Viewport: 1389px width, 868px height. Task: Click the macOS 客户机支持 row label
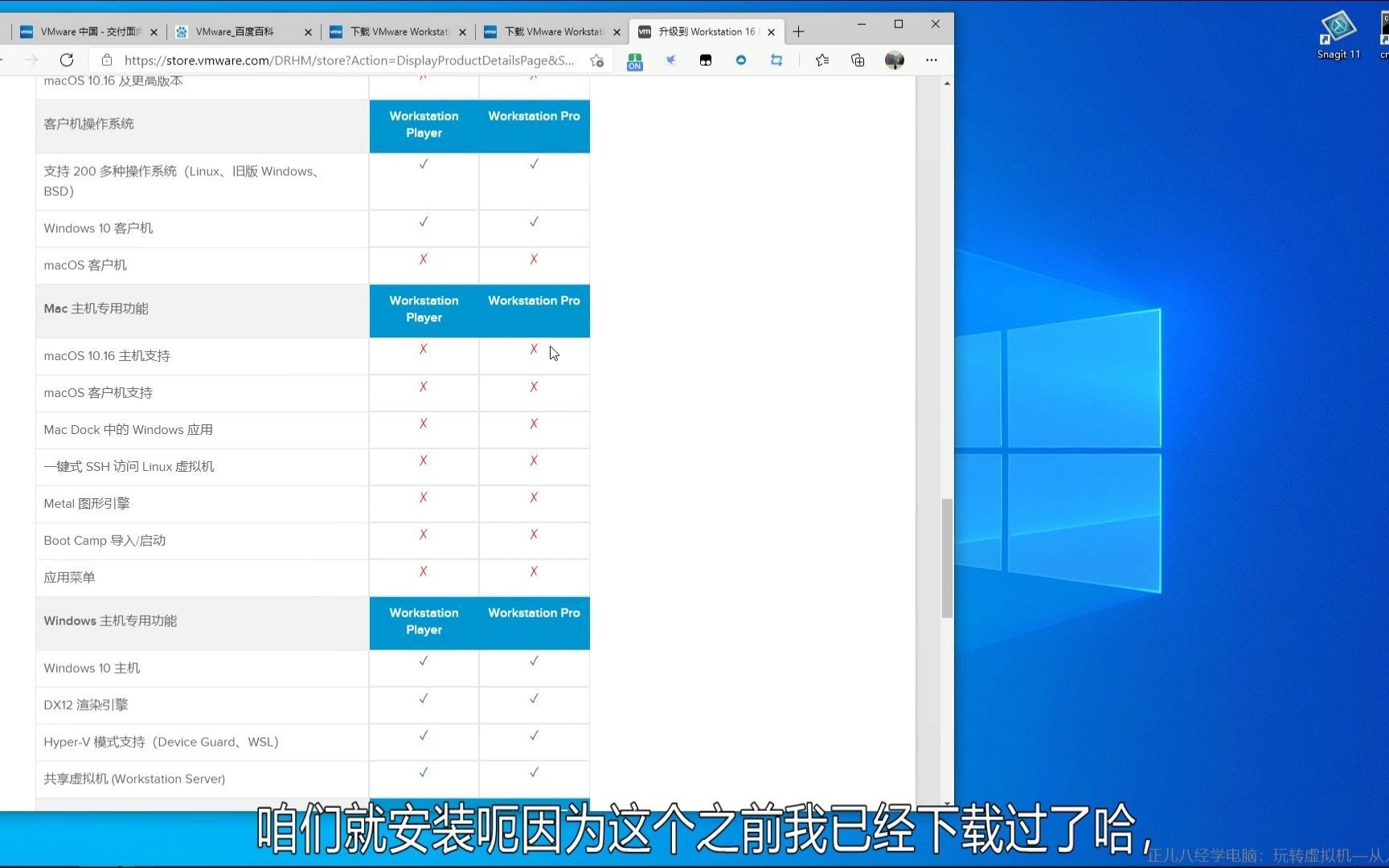[98, 393]
